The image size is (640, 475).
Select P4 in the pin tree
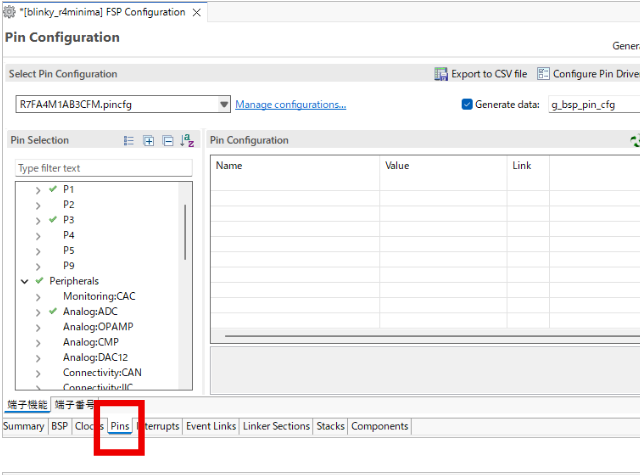69,235
